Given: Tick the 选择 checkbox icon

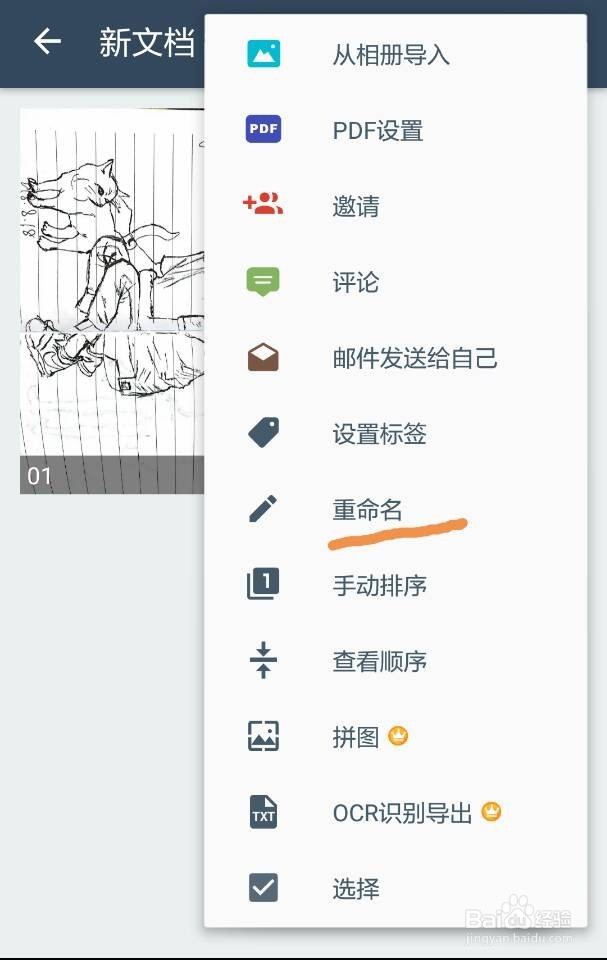Looking at the screenshot, I should pyautogui.click(x=263, y=888).
